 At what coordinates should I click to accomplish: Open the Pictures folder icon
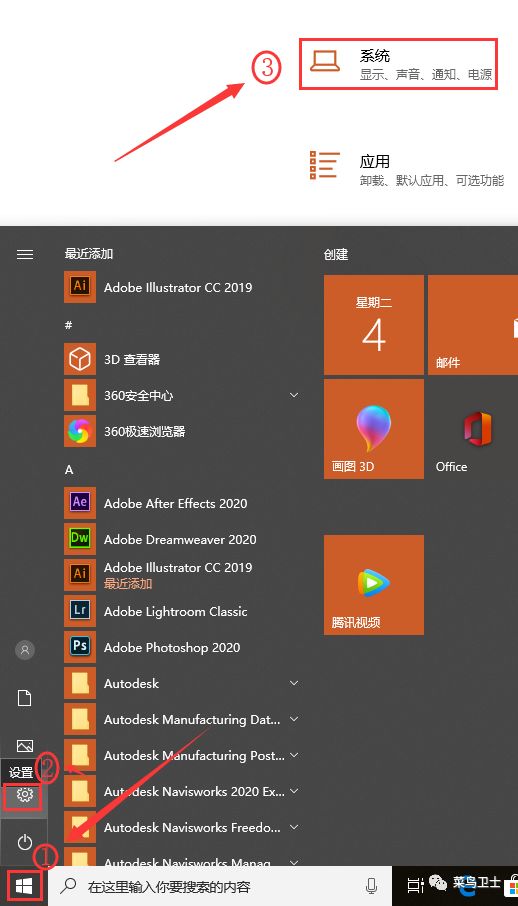pyautogui.click(x=24, y=745)
